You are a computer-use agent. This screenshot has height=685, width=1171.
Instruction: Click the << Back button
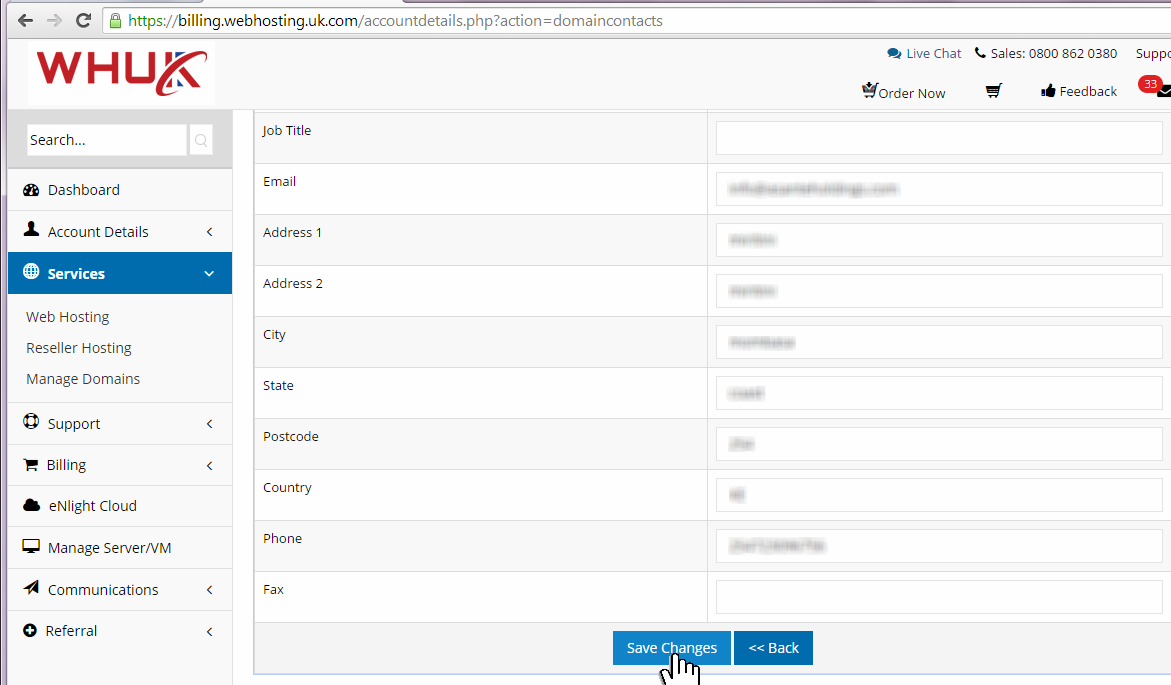[x=773, y=648]
